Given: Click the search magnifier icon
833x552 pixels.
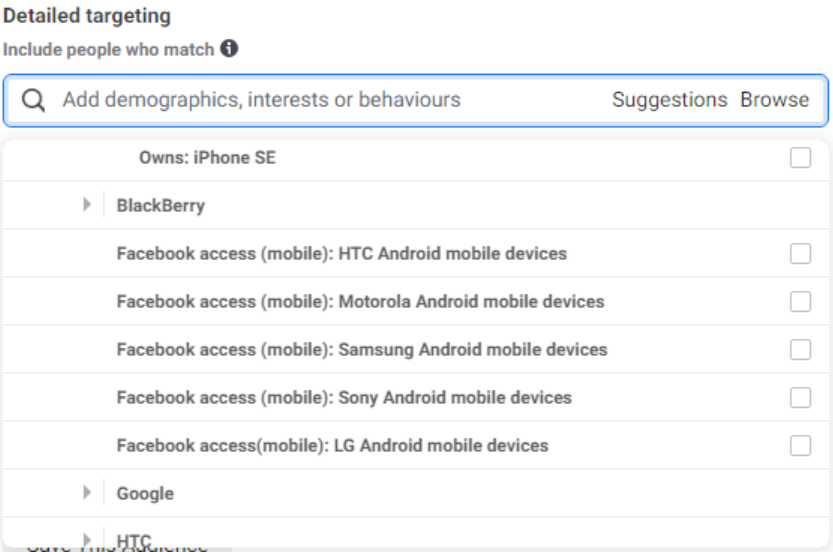Looking at the screenshot, I should 33,100.
